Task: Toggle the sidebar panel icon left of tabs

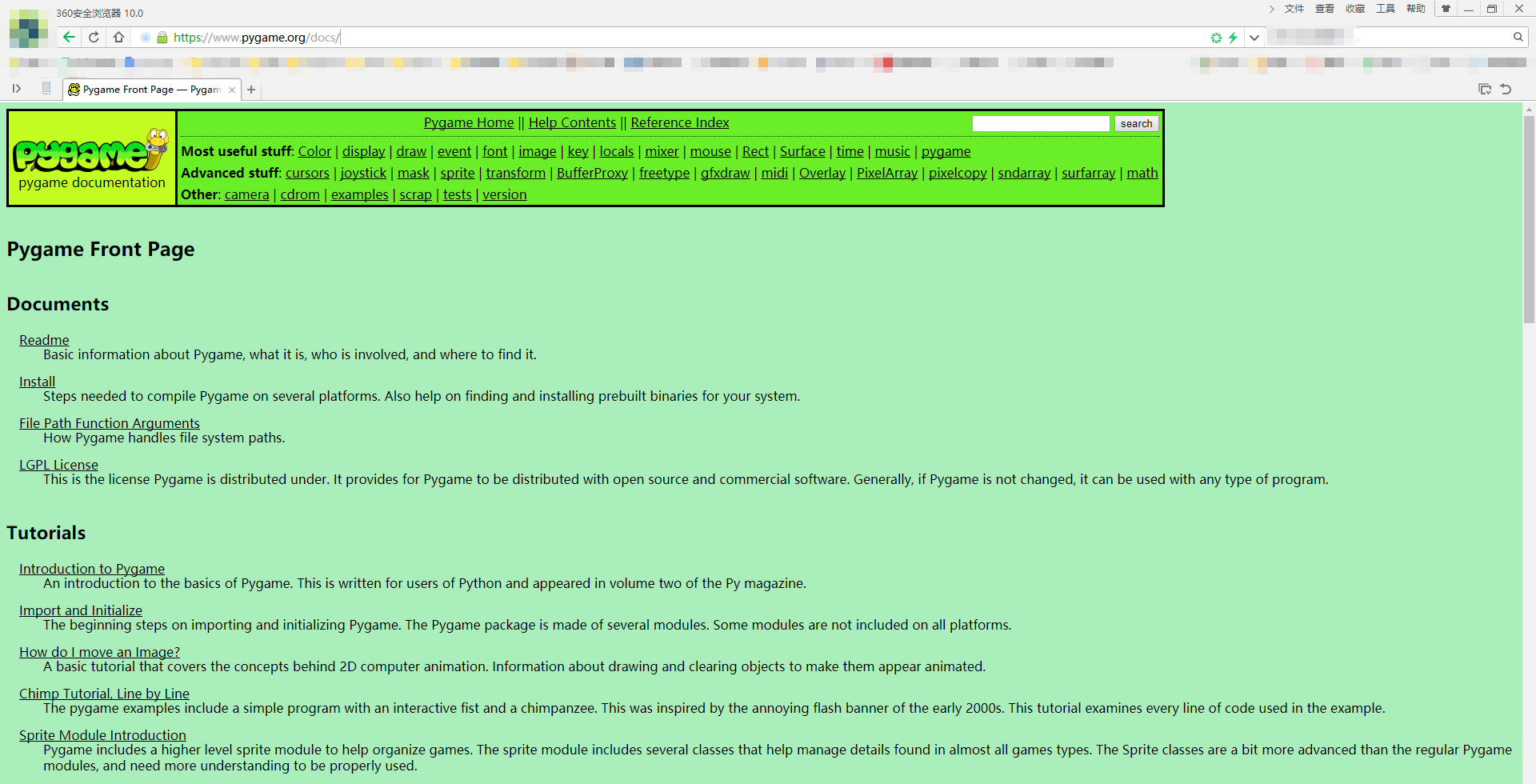Action: tap(17, 89)
